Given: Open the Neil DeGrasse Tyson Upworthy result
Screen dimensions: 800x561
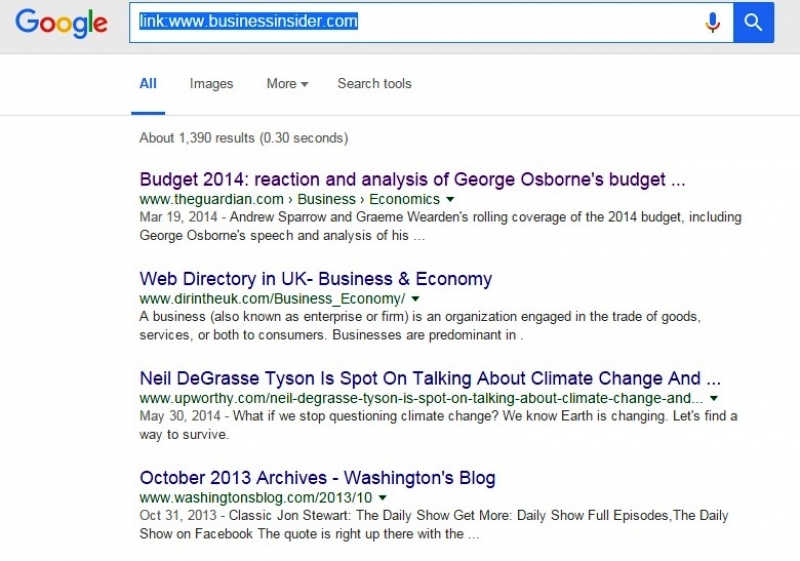Looking at the screenshot, I should (x=430, y=378).
